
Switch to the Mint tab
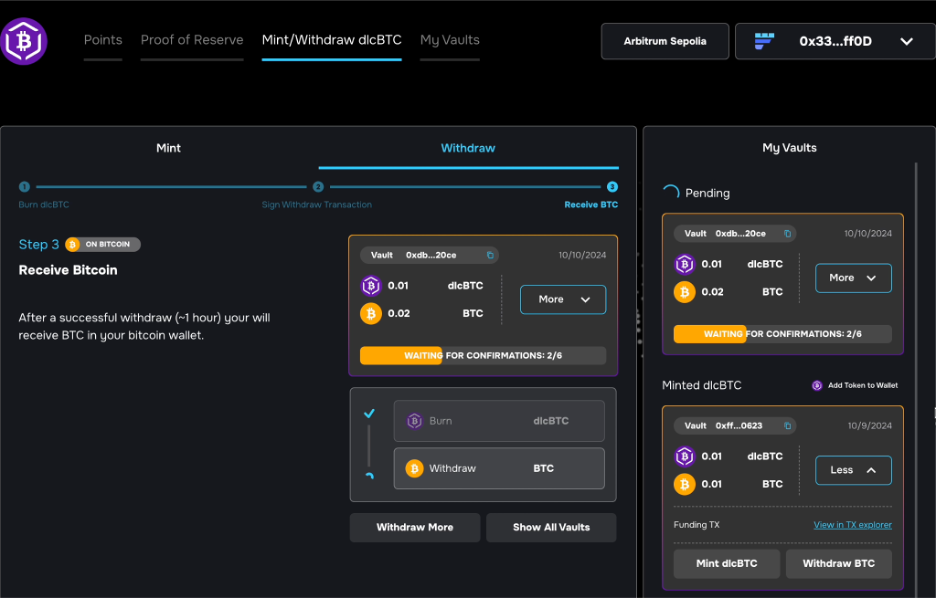point(168,148)
